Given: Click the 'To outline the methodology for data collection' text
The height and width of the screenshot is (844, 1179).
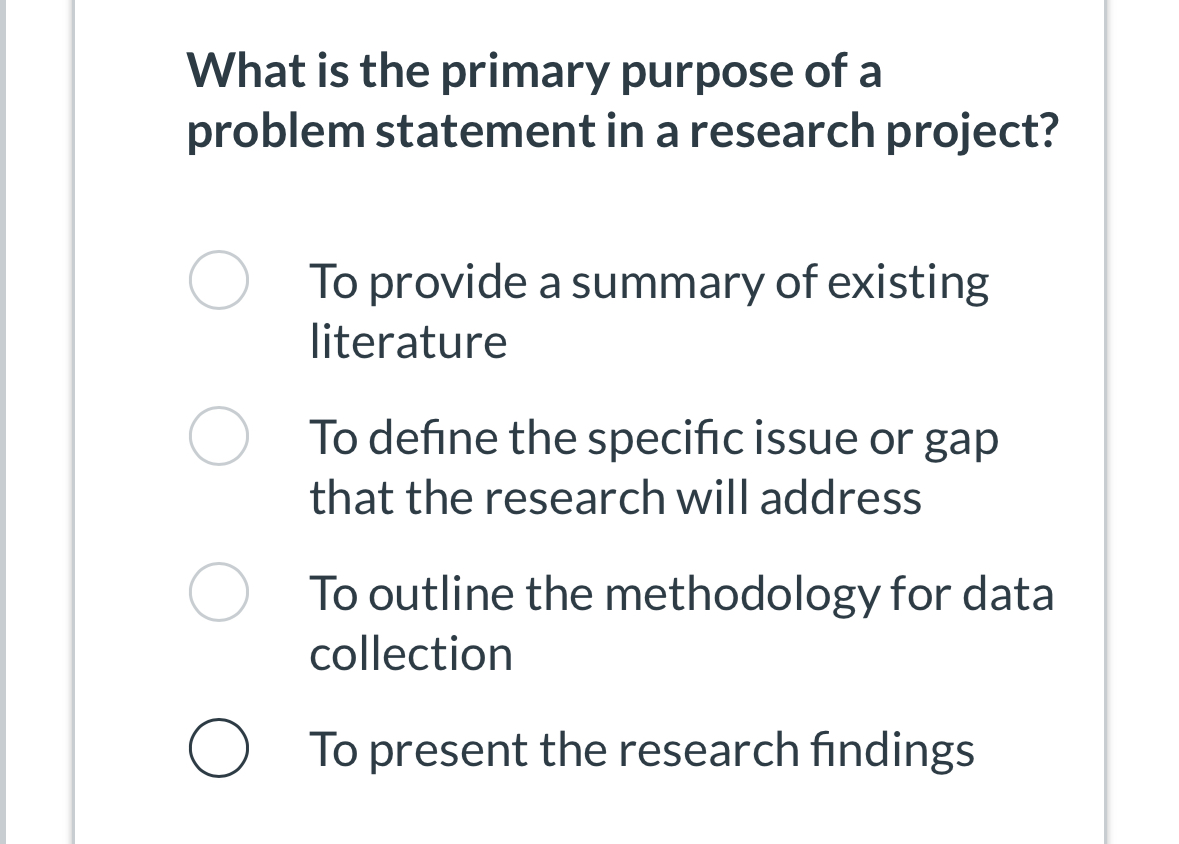Looking at the screenshot, I should coord(681,622).
